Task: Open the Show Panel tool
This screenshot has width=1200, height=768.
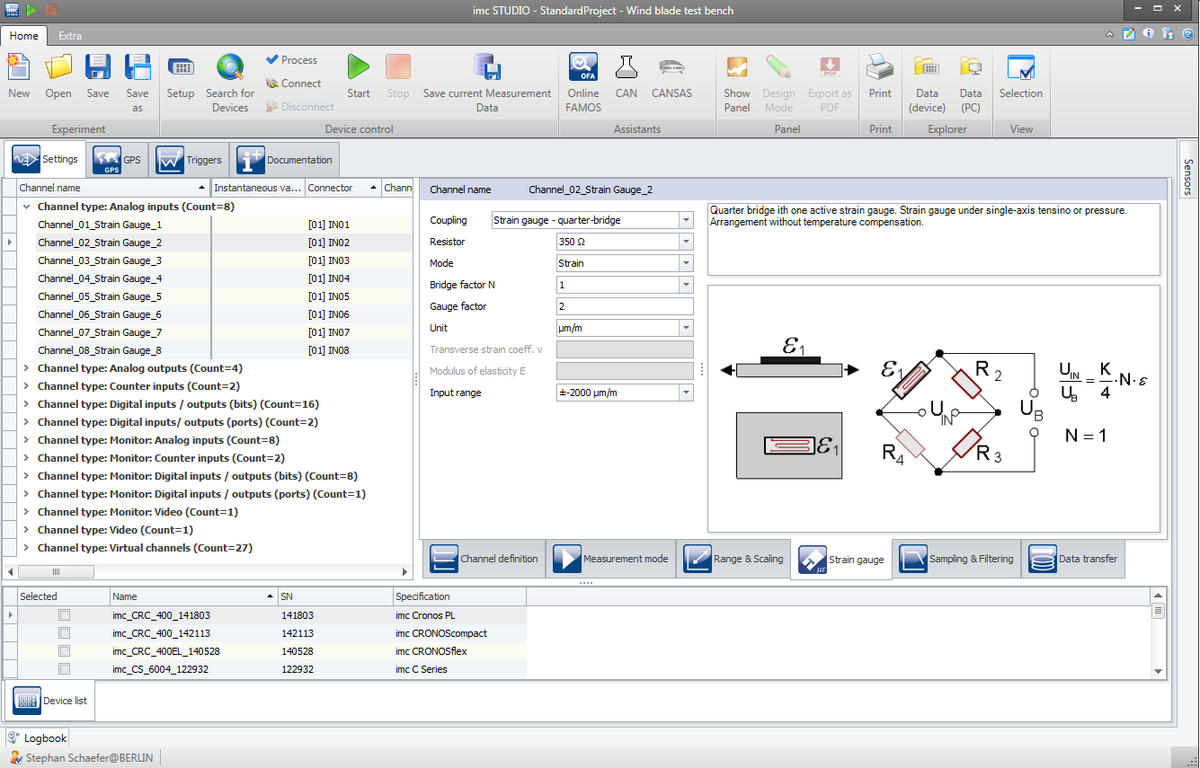Action: point(737,68)
